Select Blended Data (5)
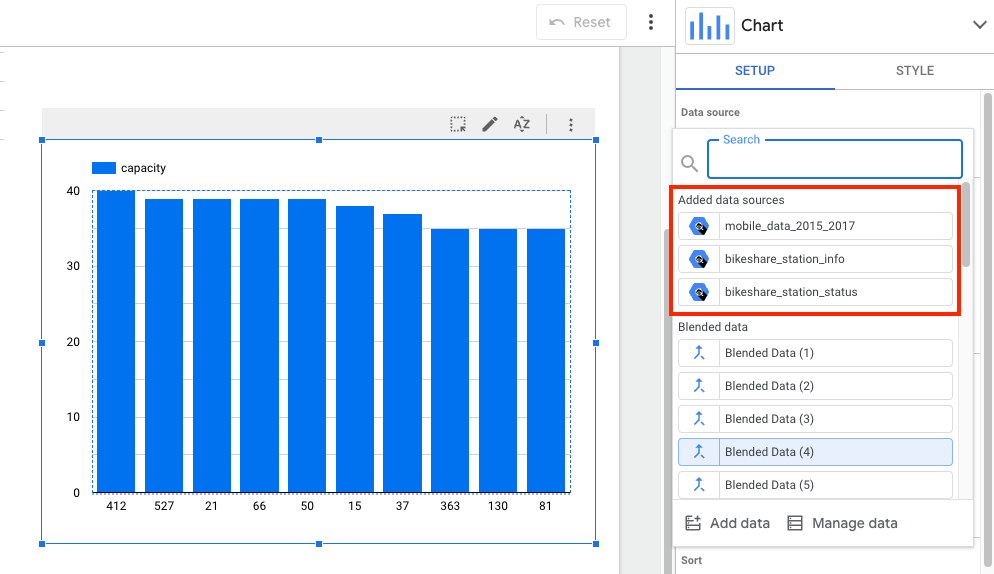994x574 pixels. 815,485
